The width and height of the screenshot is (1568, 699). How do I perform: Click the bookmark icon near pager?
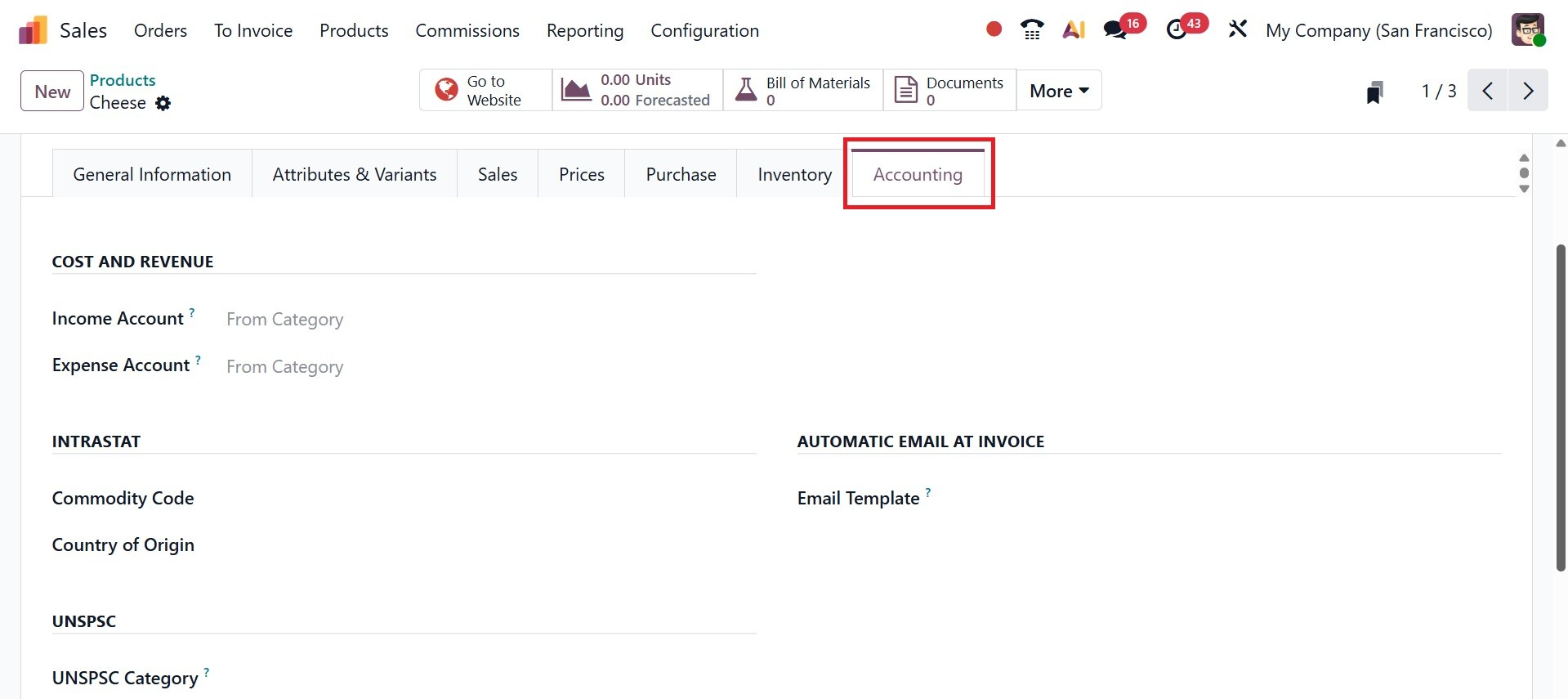(x=1375, y=92)
